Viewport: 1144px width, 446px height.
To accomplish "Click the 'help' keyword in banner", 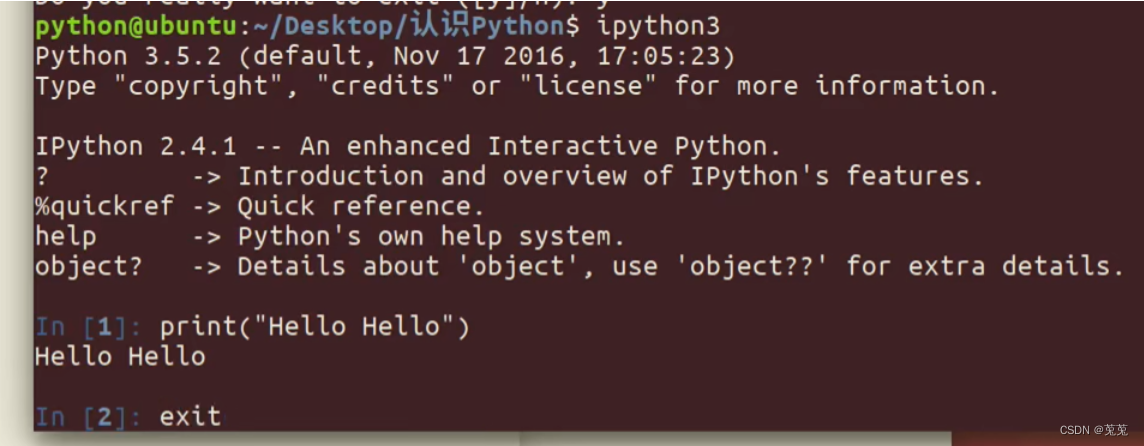I will tap(66, 237).
